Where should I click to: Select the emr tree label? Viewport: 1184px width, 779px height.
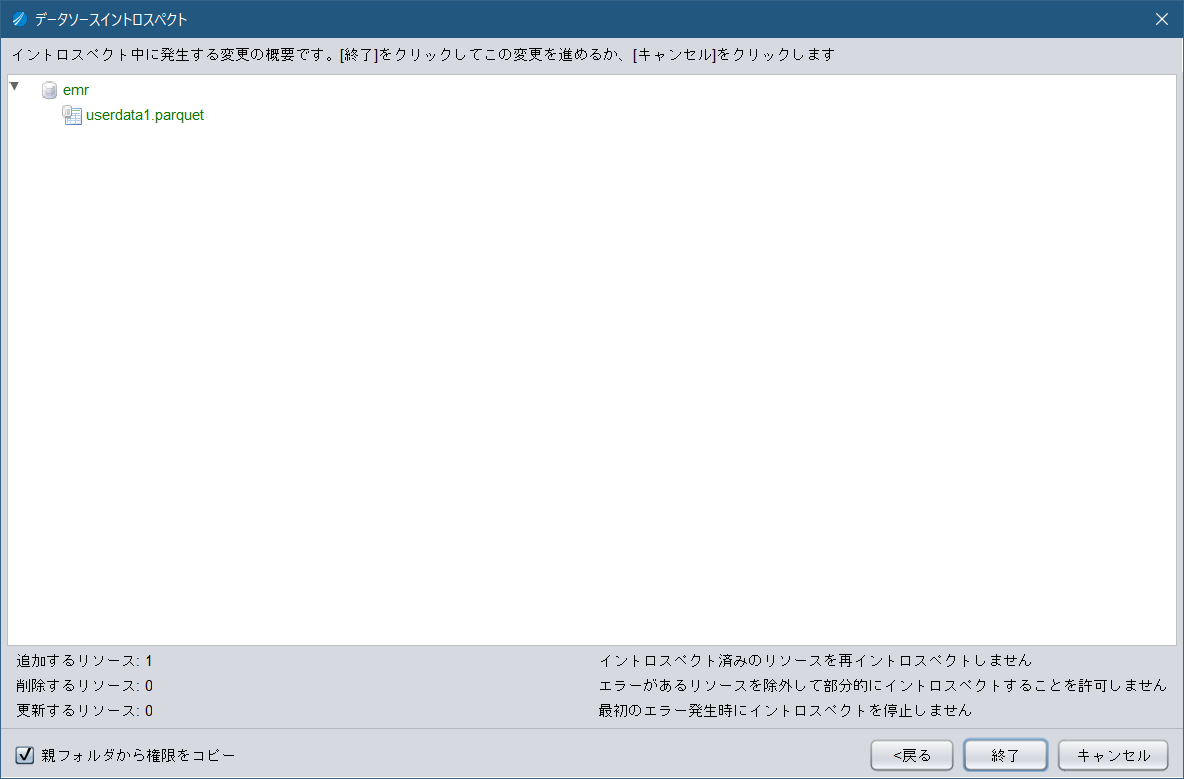(76, 90)
